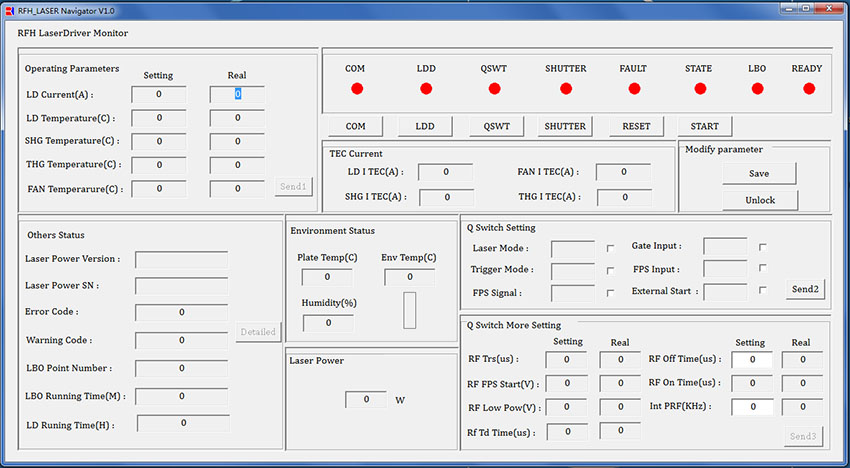Click the LBO Point Number field
850x468 pixels.
click(x=182, y=368)
